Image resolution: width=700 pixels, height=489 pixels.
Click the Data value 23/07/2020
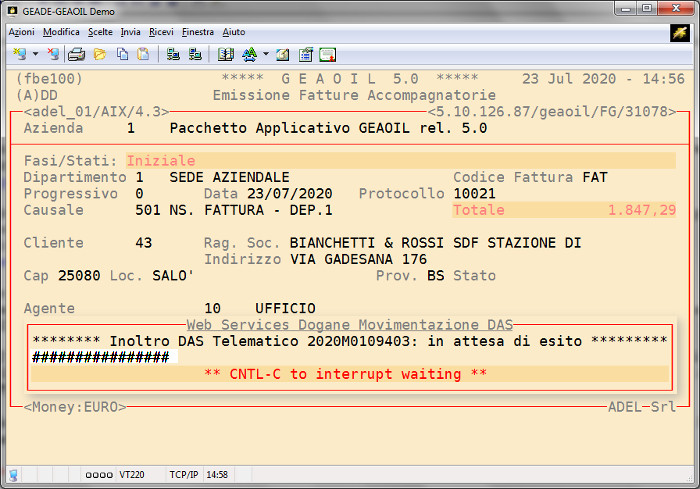[x=290, y=193]
